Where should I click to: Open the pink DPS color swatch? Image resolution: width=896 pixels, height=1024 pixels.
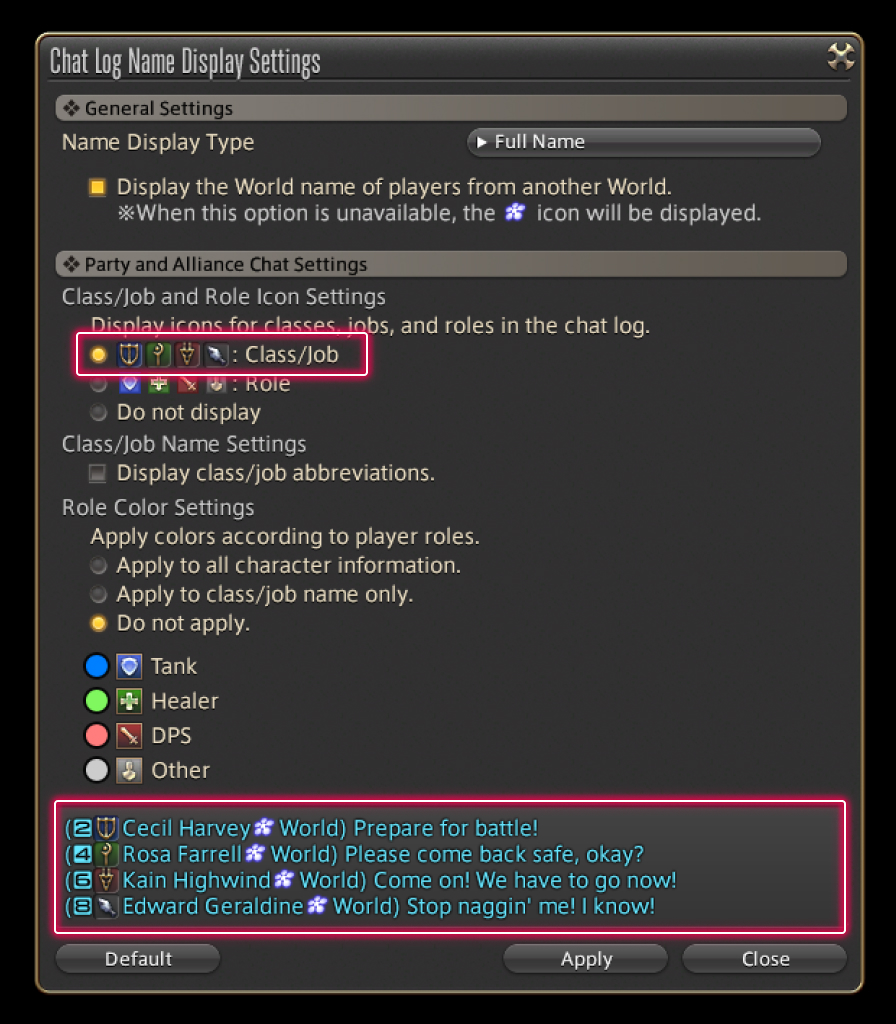(97, 735)
